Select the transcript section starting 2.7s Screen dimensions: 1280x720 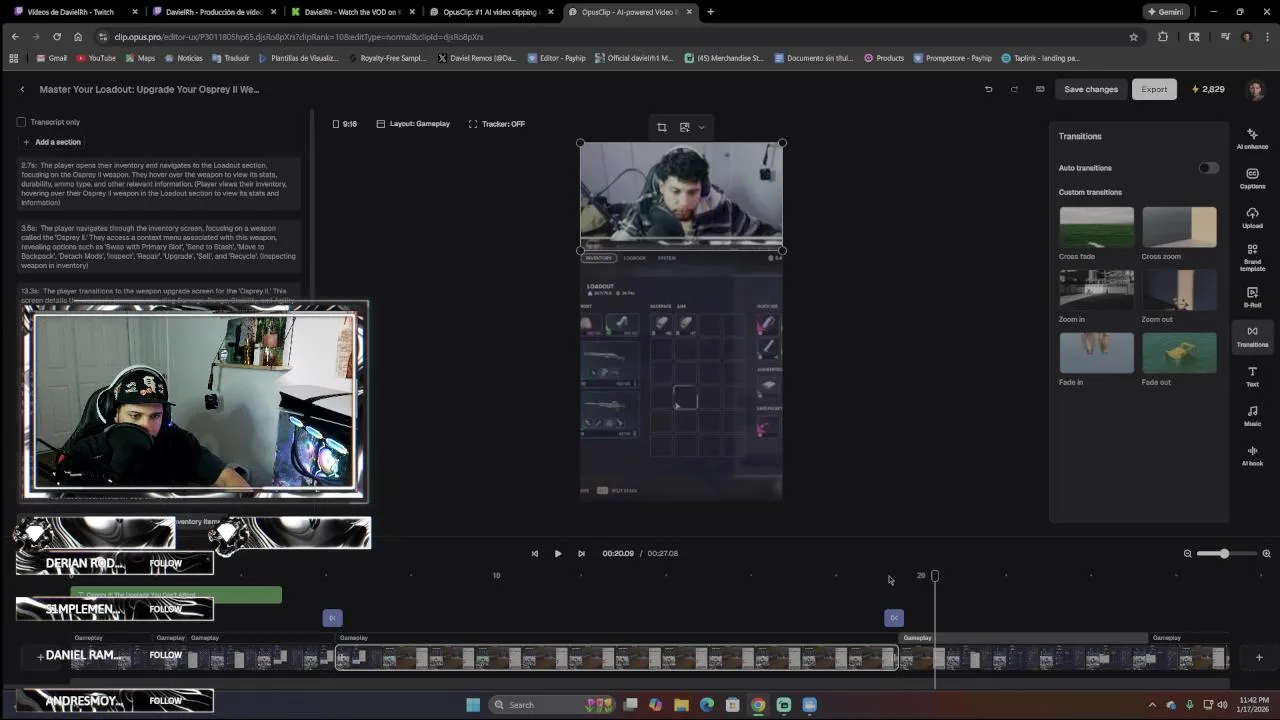click(159, 184)
